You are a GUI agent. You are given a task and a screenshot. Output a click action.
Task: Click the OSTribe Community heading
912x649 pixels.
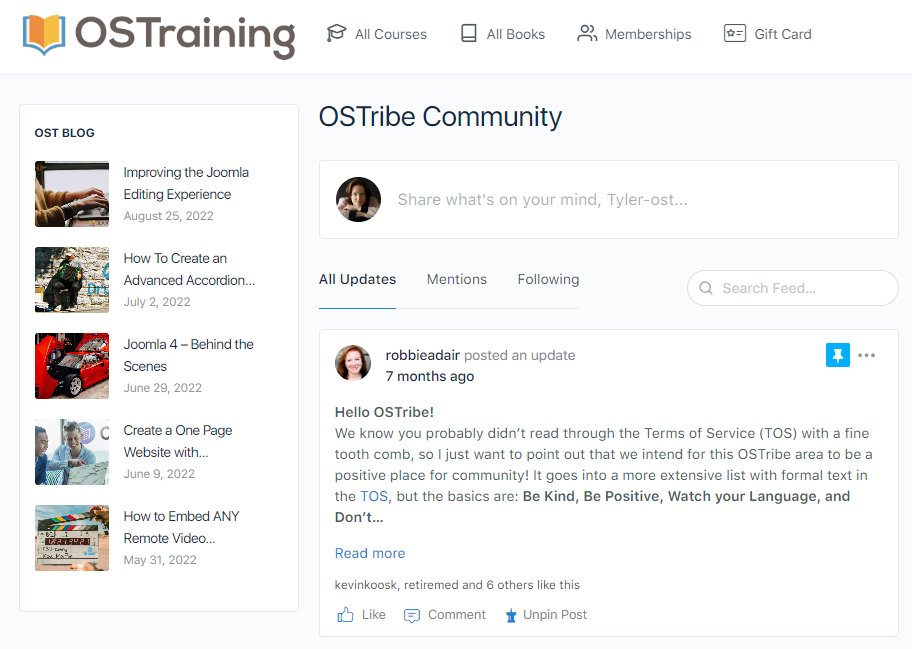click(440, 116)
